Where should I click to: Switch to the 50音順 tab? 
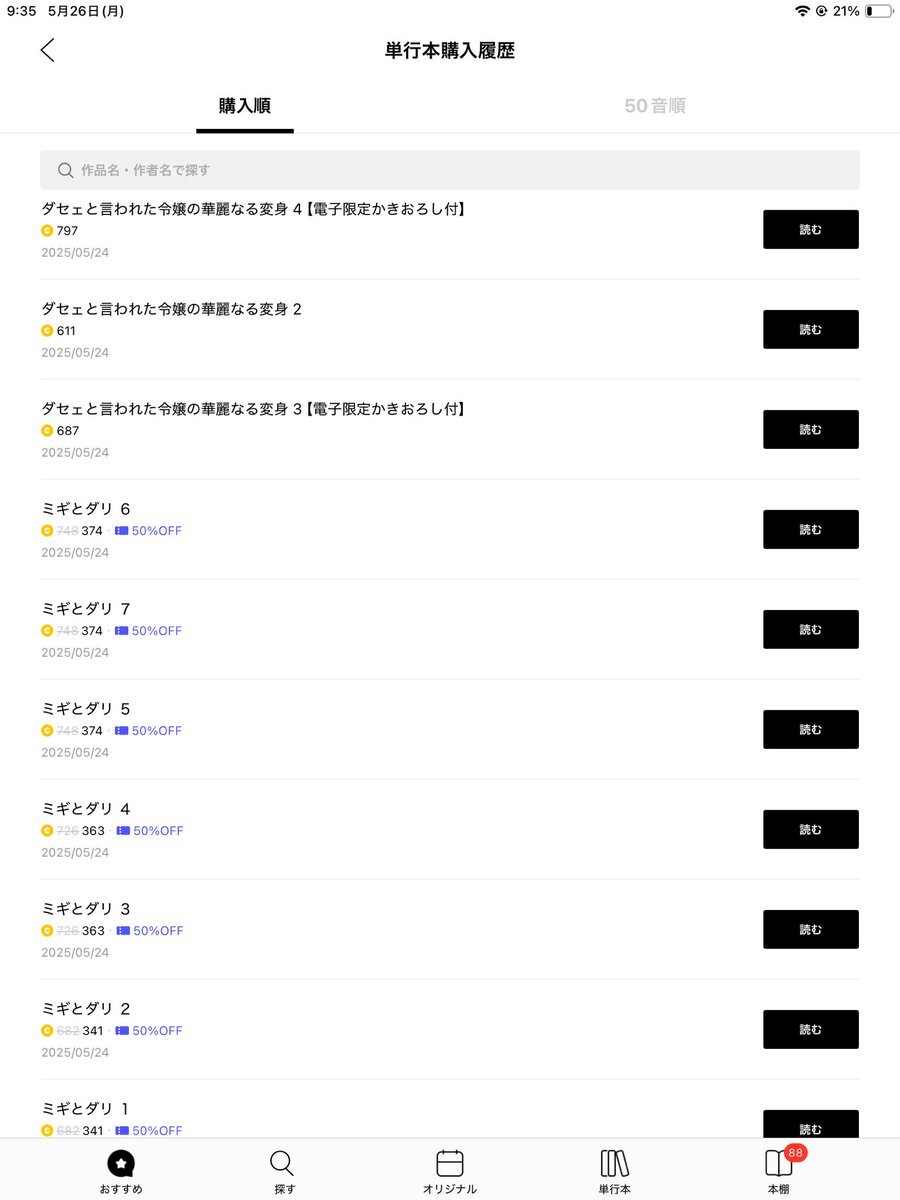(655, 106)
